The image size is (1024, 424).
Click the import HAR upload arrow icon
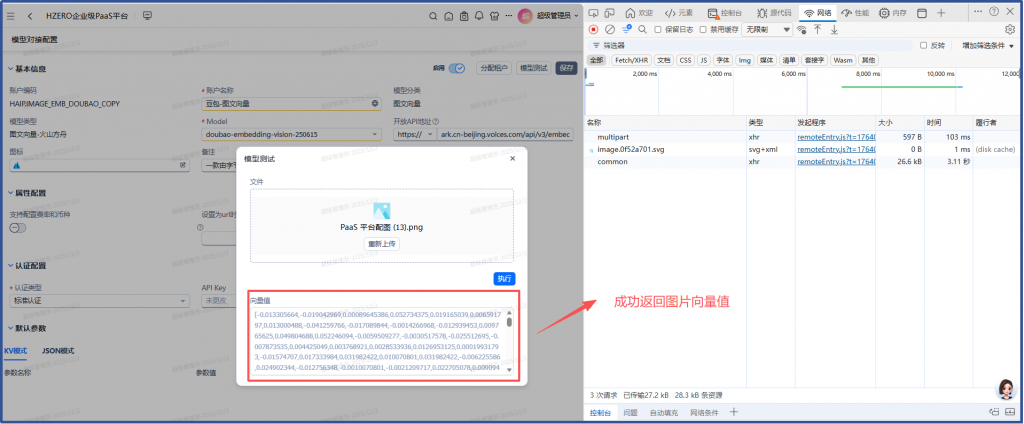tap(818, 29)
